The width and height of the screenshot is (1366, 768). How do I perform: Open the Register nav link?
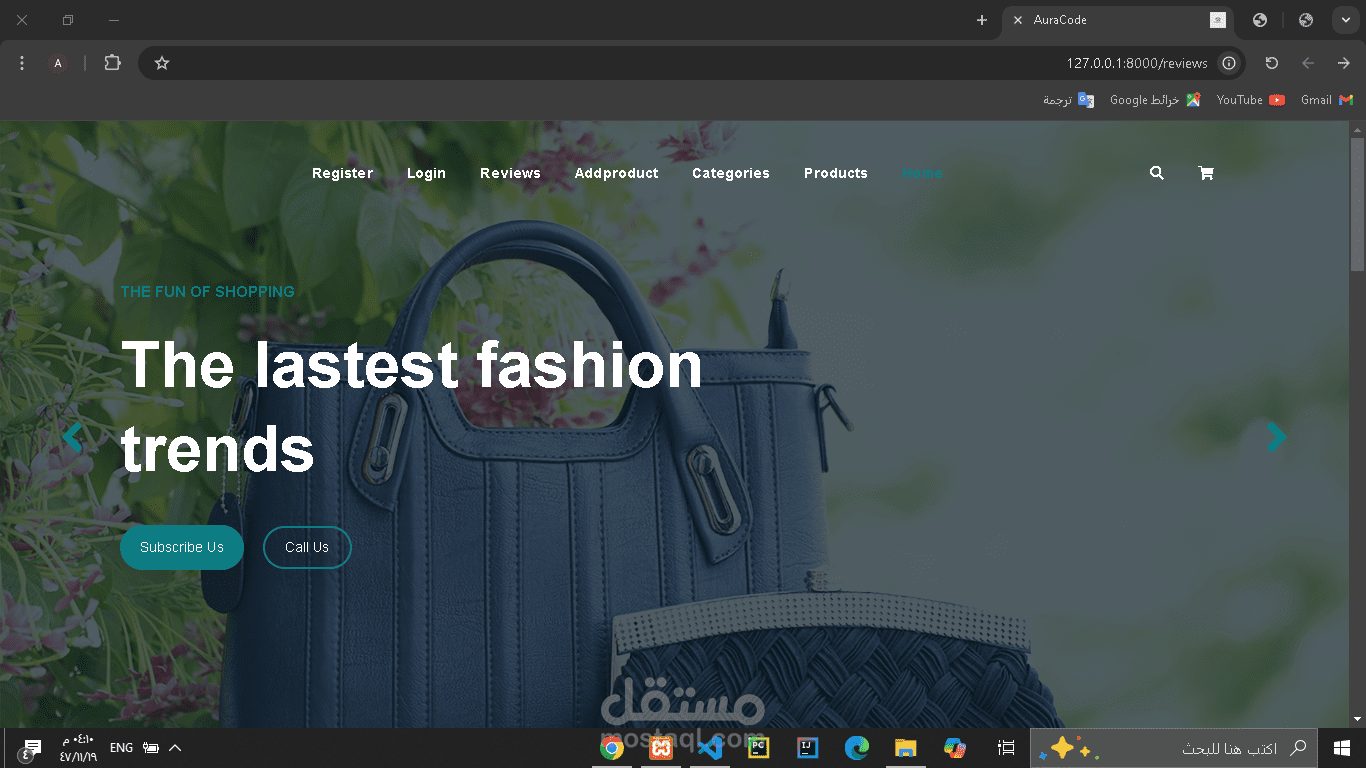342,173
